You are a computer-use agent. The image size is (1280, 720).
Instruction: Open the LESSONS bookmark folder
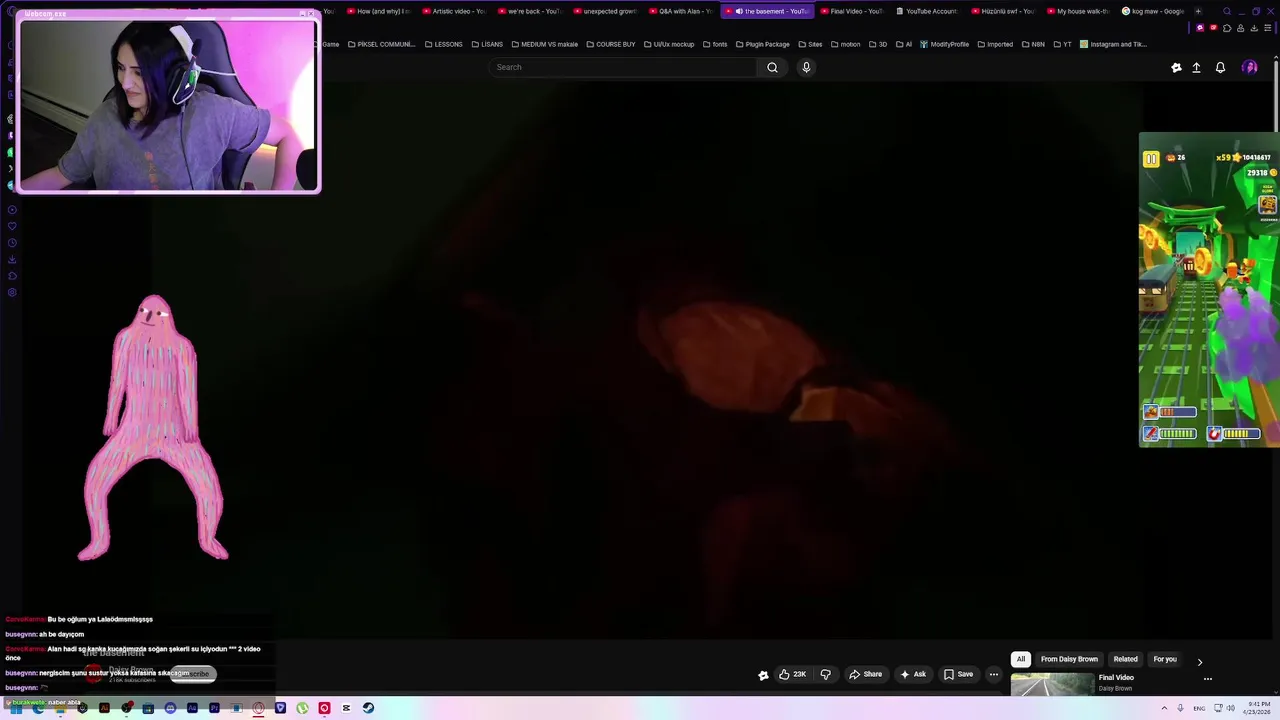tap(443, 44)
